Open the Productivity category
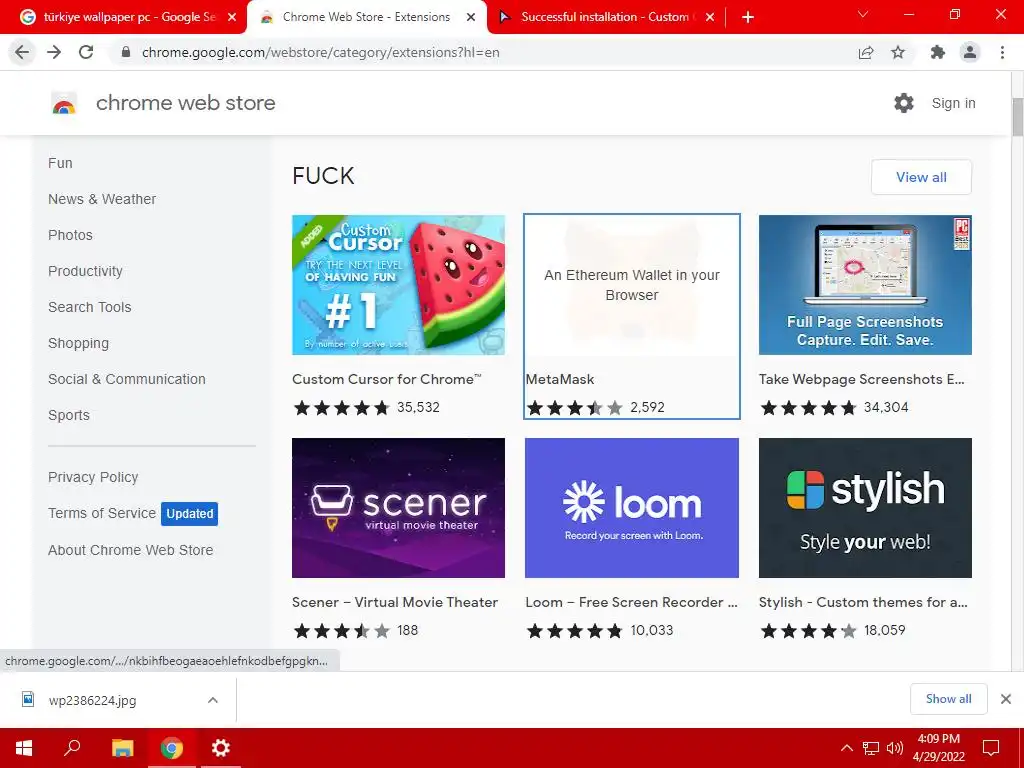This screenshot has height=768, width=1024. [x=86, y=271]
